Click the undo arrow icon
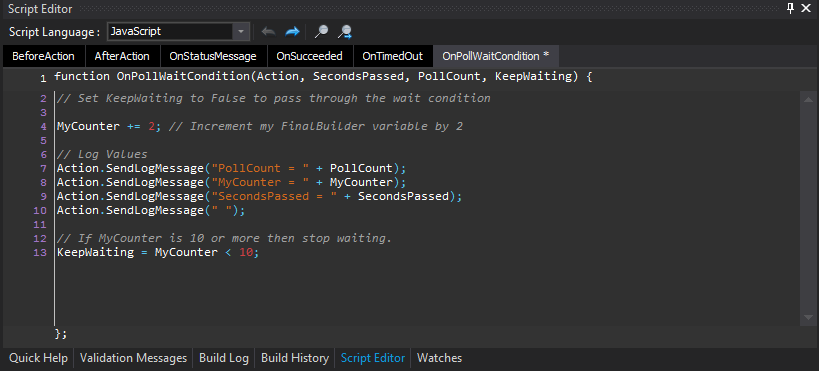The height and width of the screenshot is (371, 819). coord(268,32)
